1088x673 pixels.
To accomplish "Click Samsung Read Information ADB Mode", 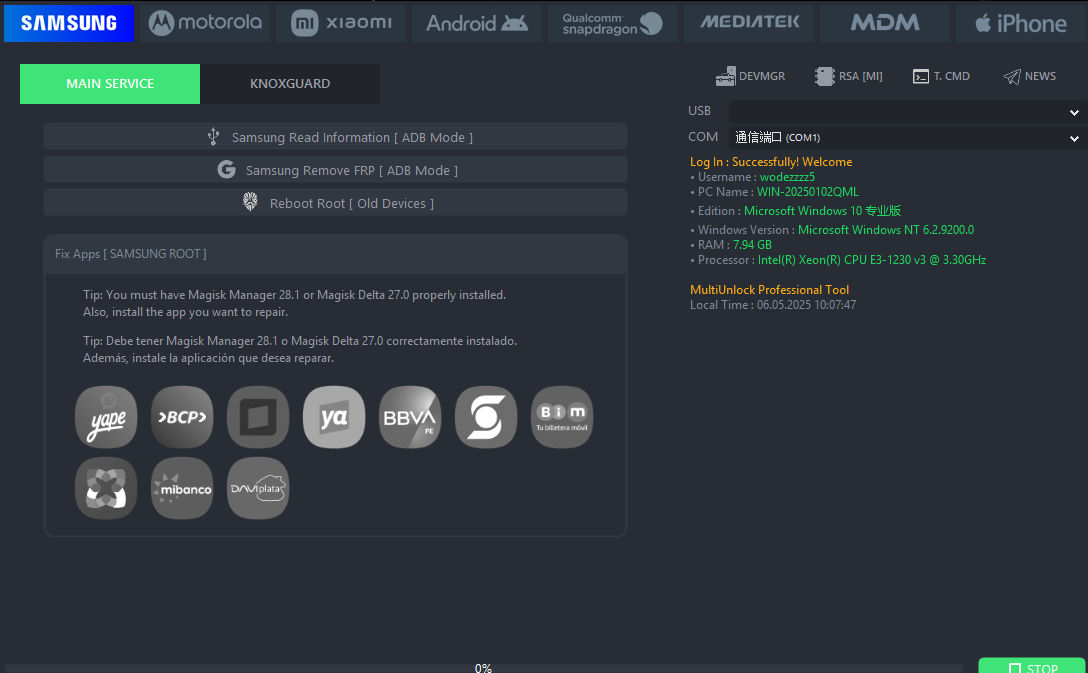I will click(336, 137).
